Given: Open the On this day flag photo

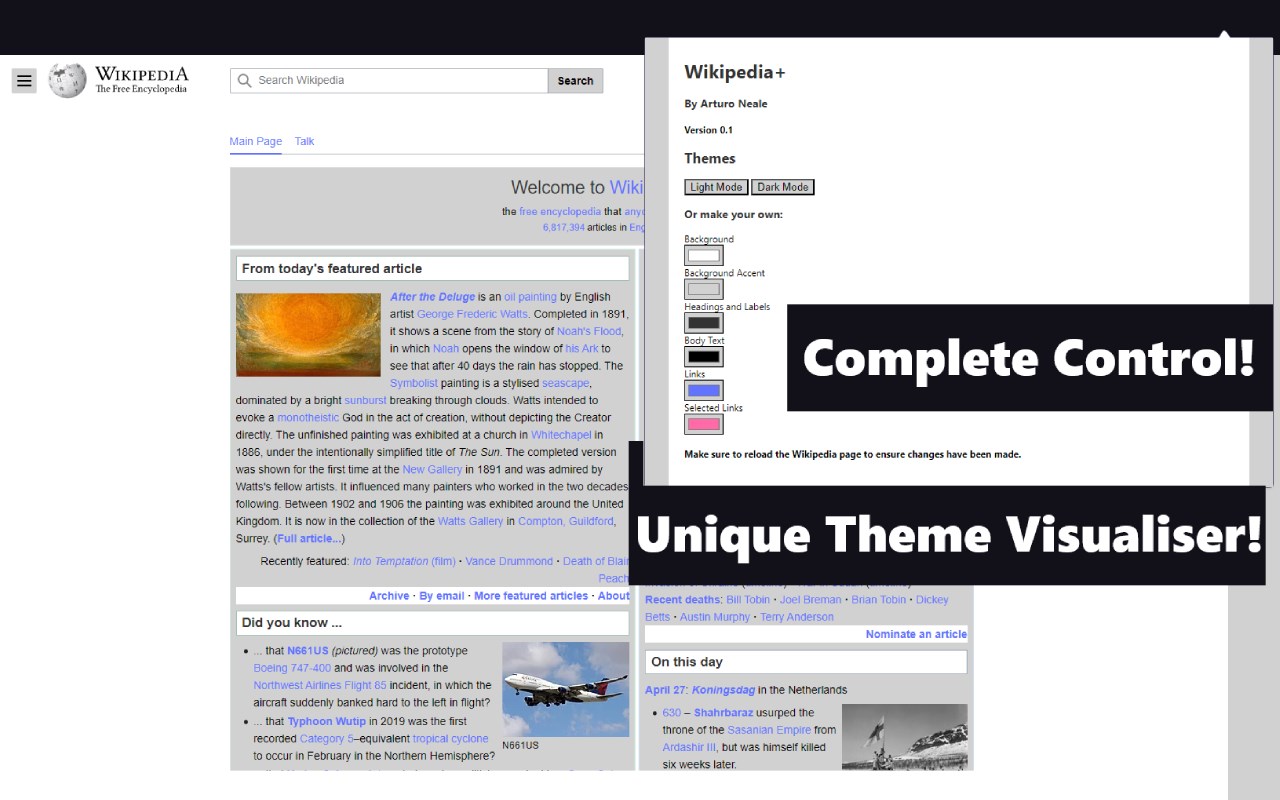Looking at the screenshot, I should [905, 737].
